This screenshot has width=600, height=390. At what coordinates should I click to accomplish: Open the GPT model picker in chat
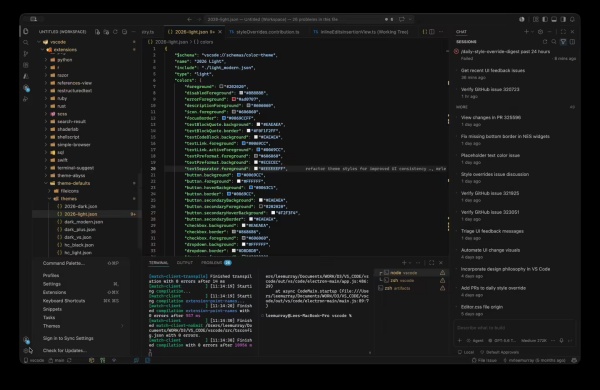pos(502,340)
